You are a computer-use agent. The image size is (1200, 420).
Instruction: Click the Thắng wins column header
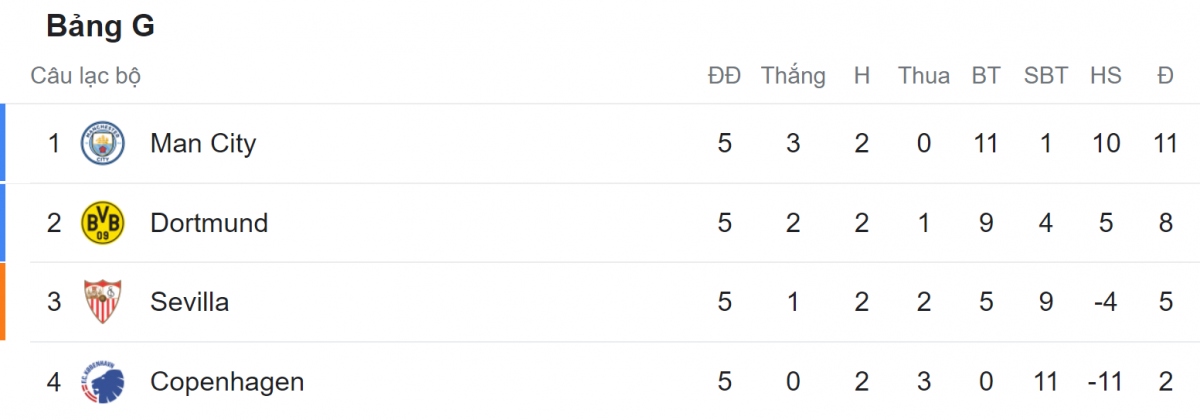(793, 76)
